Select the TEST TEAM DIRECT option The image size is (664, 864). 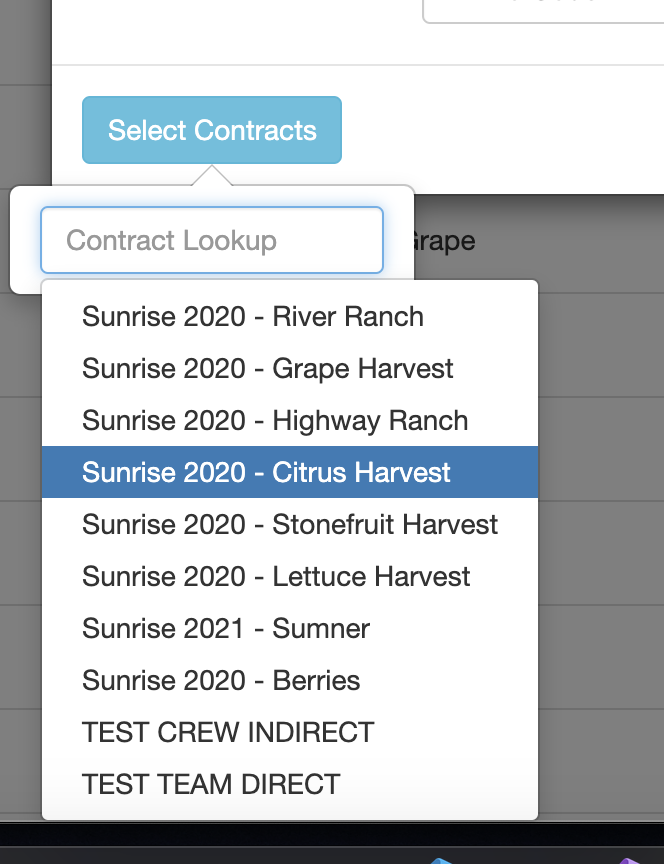(211, 785)
